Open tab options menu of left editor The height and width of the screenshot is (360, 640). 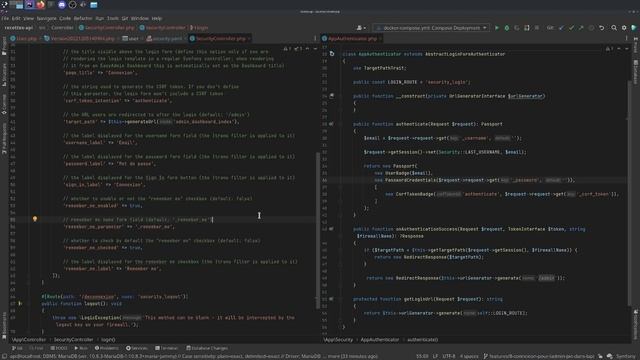tap(315, 38)
